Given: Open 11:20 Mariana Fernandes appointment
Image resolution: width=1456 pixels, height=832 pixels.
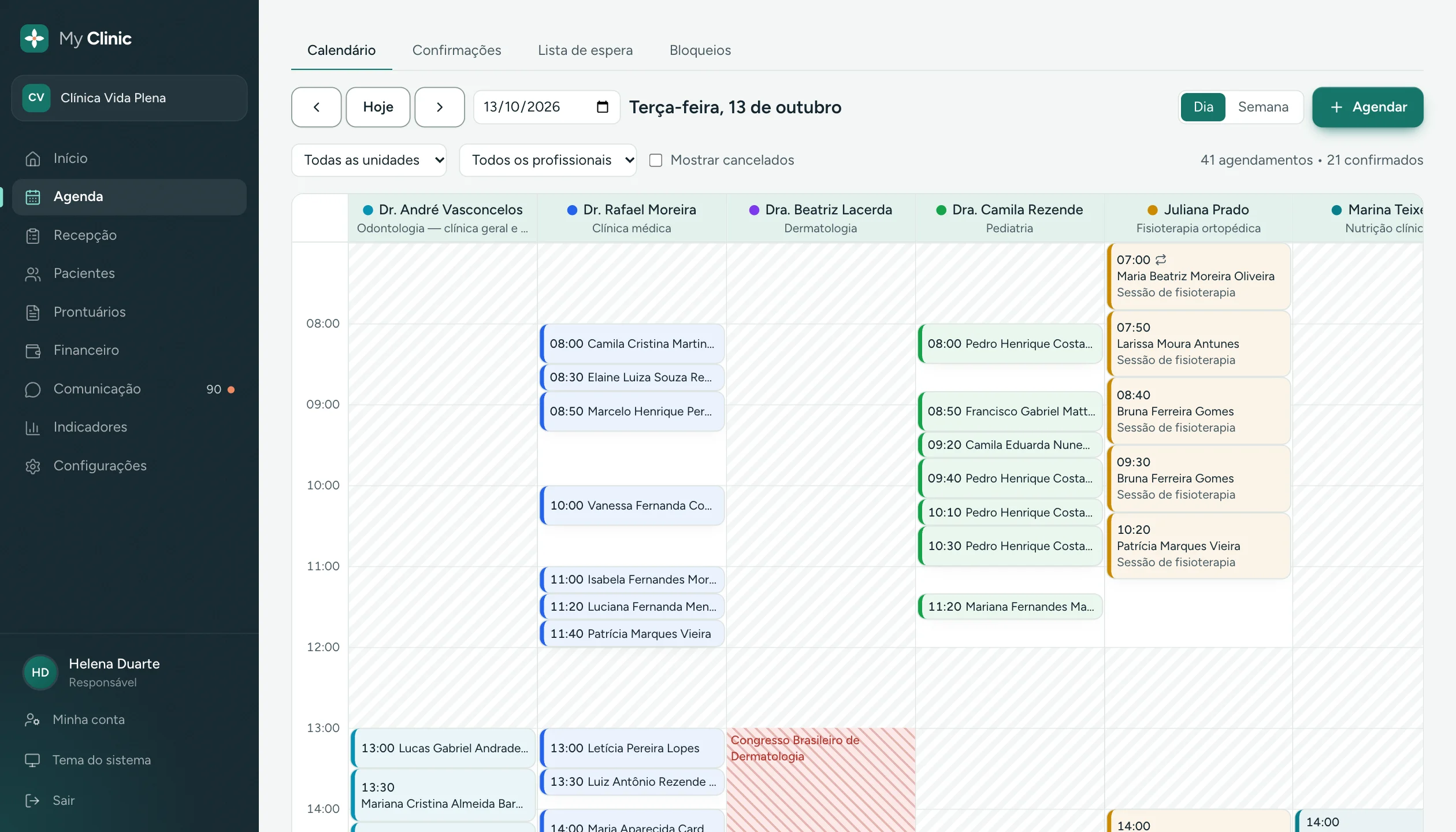Looking at the screenshot, I should click(x=1011, y=607).
